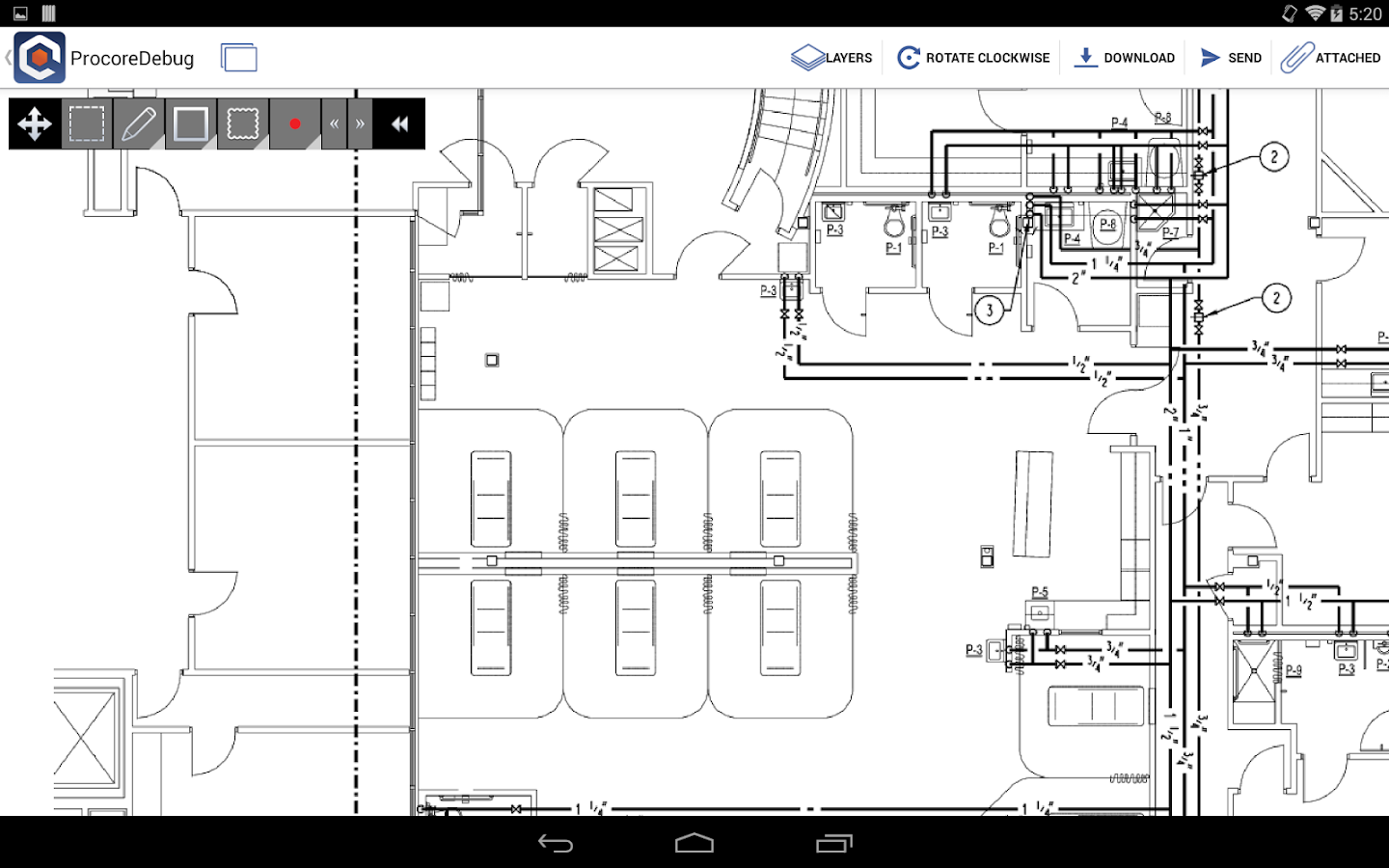
Task: Expand toolbar with the right double chevron
Action: click(358, 123)
